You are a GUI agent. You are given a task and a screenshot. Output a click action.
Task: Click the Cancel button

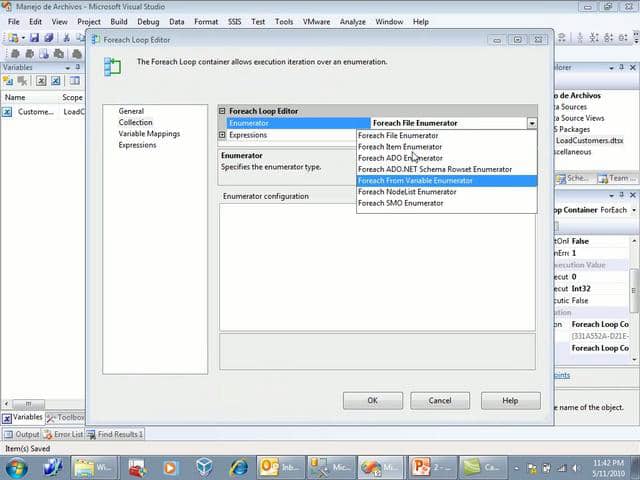coord(440,401)
